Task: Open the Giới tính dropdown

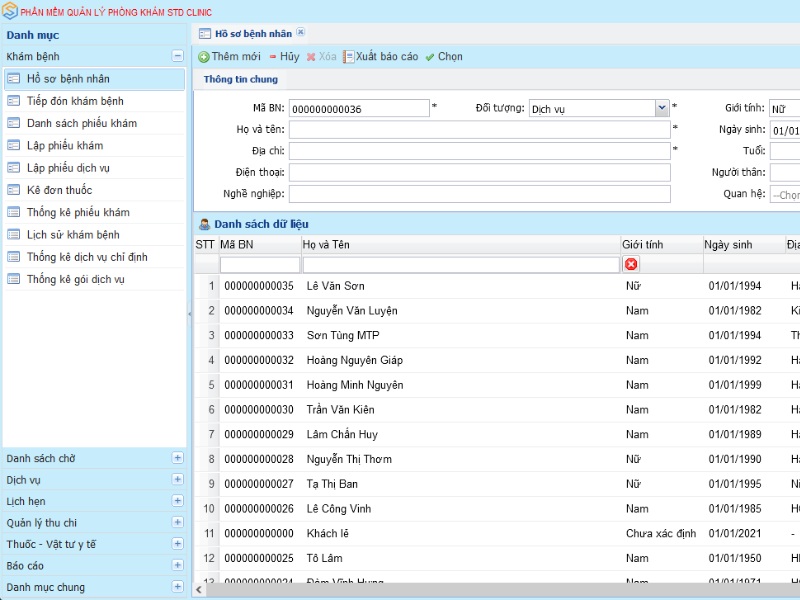Action: [785, 108]
